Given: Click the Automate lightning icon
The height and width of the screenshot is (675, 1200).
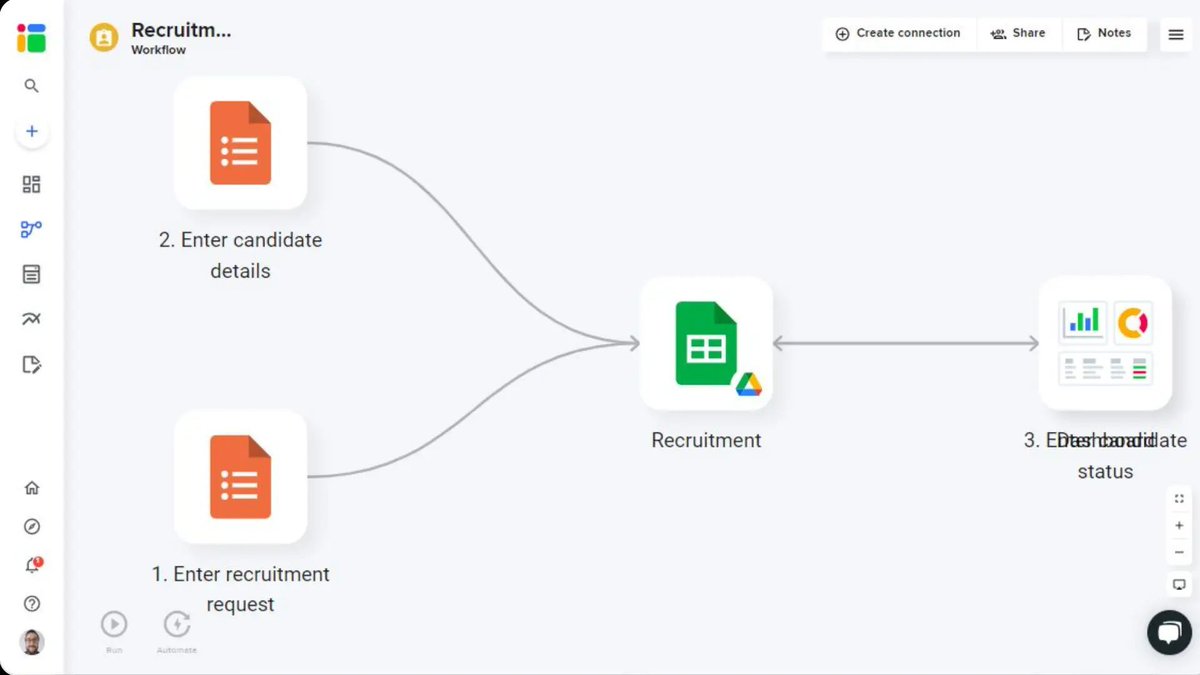Looking at the screenshot, I should (x=177, y=624).
